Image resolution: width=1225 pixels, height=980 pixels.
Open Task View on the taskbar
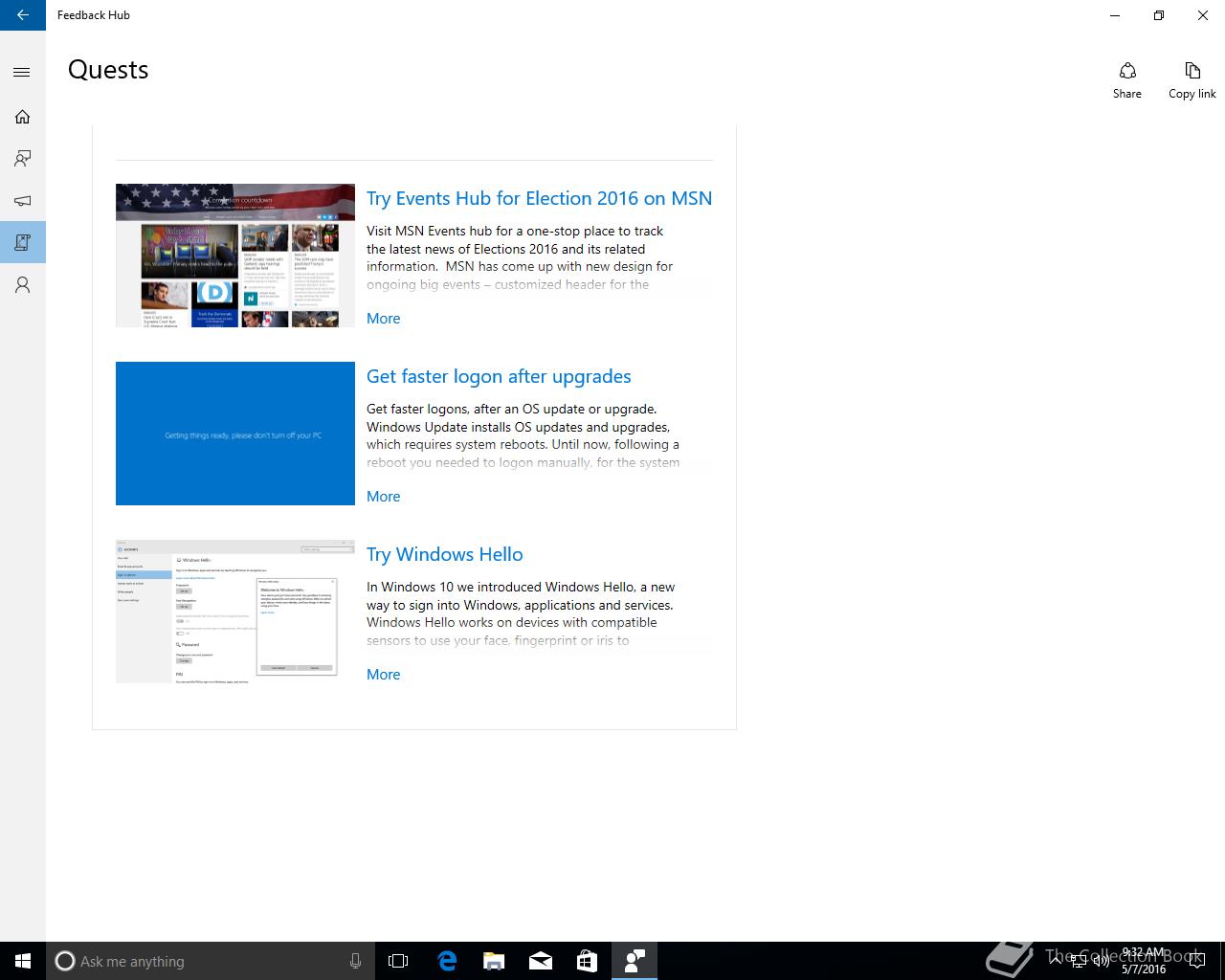click(x=398, y=961)
